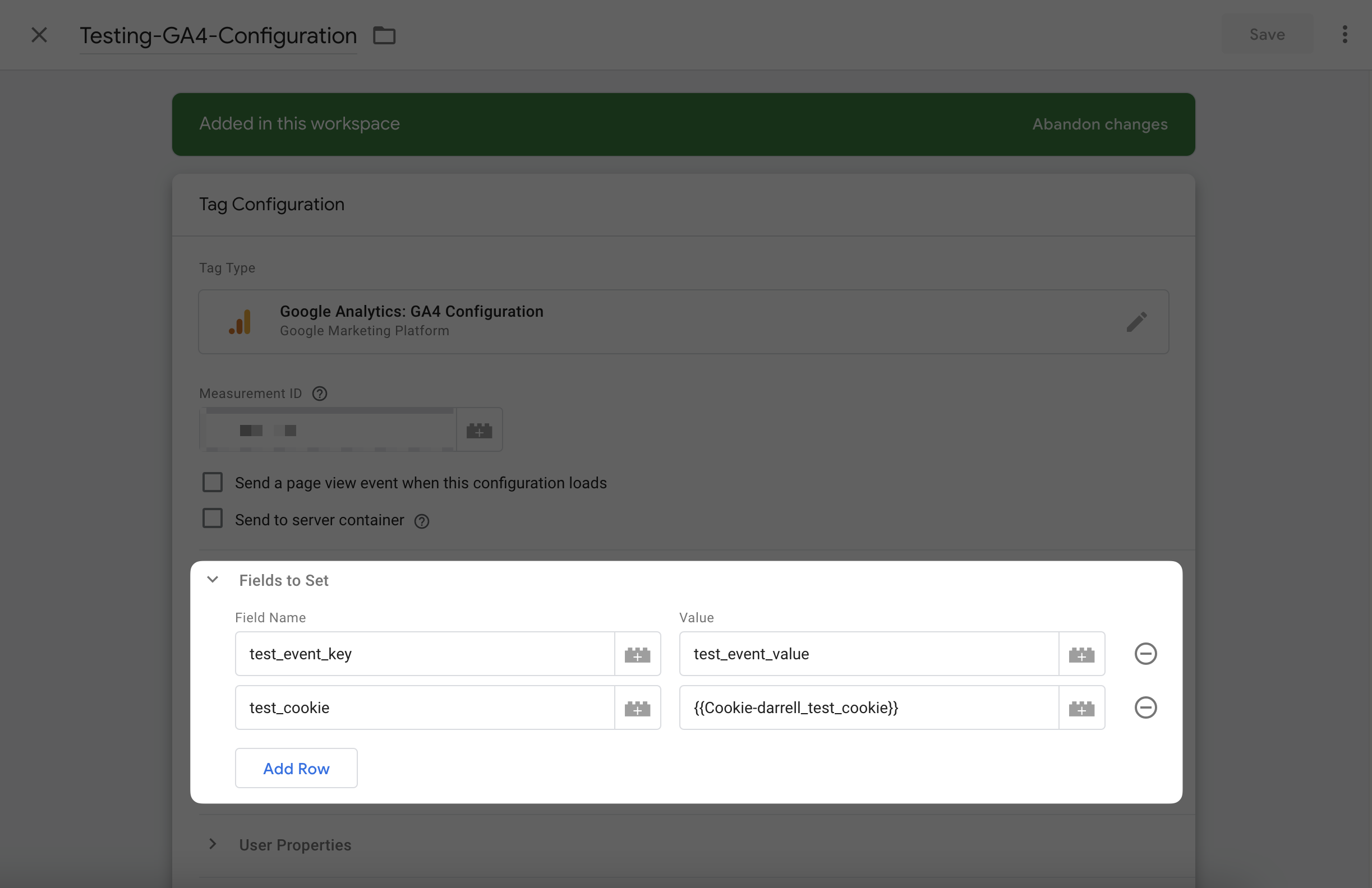Insert variable in test_cookie field name
Screen dimensions: 1372x888
[637, 707]
